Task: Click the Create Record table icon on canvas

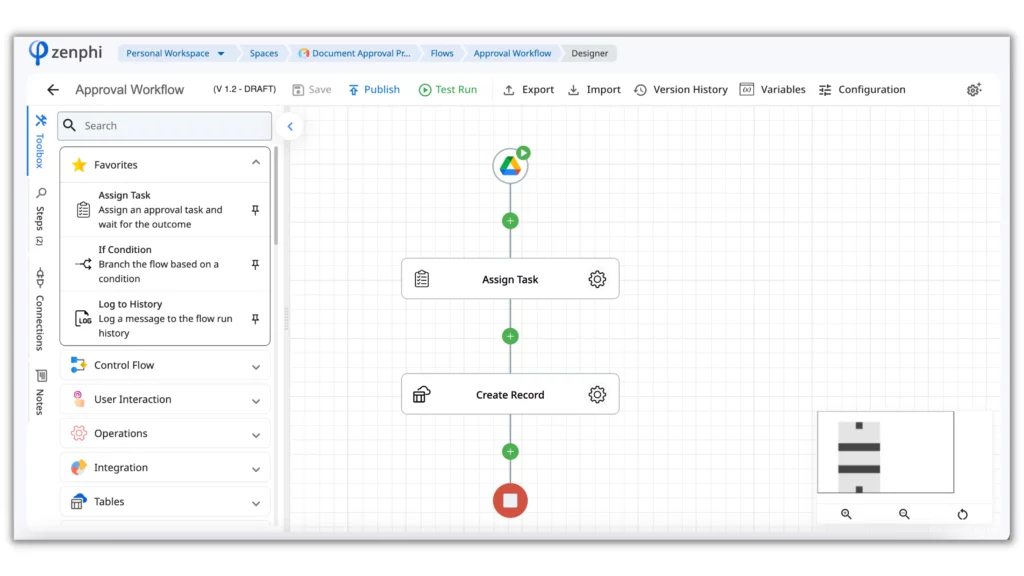Action: click(x=422, y=394)
